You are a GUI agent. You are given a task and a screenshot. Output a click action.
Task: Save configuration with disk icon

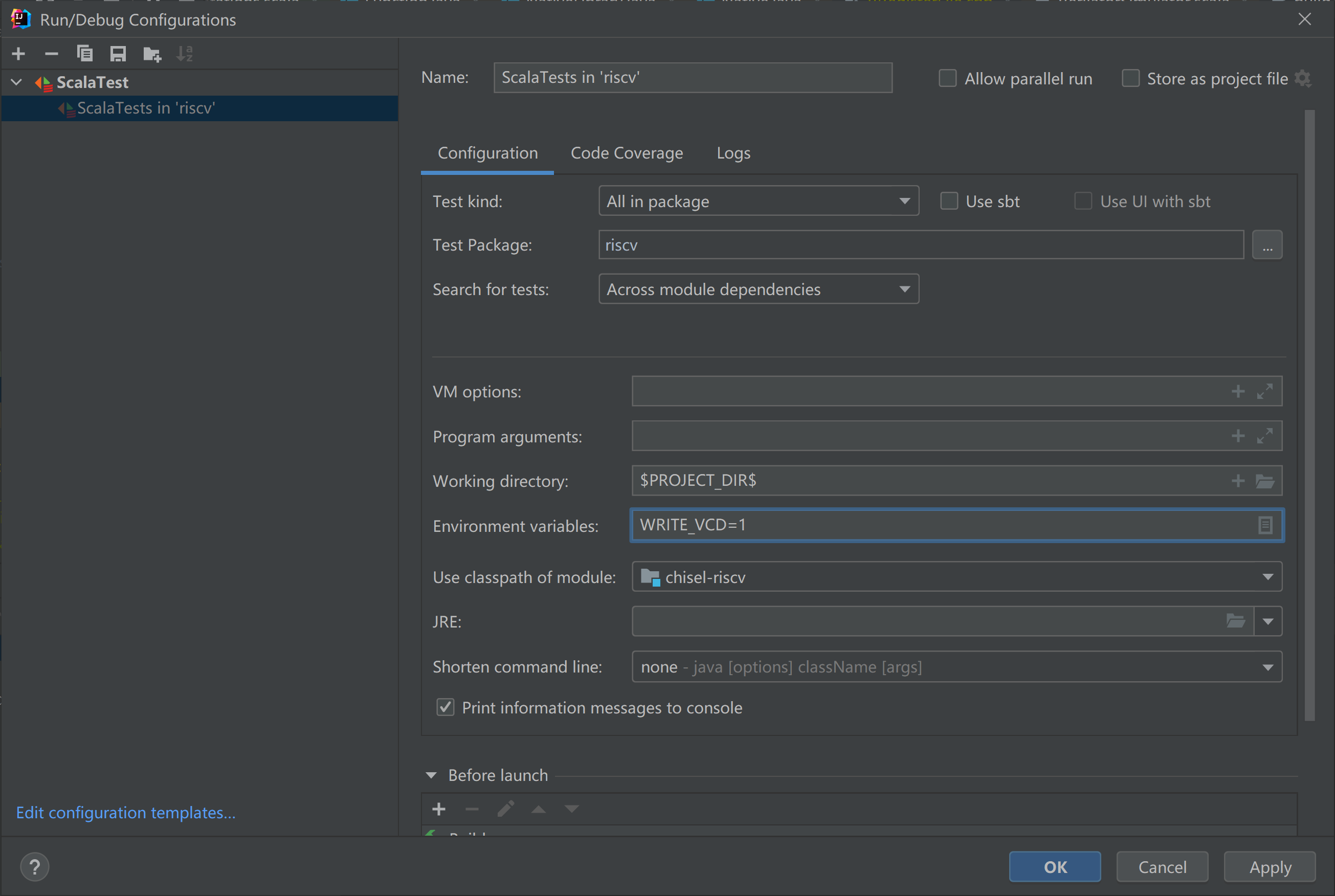tap(118, 54)
